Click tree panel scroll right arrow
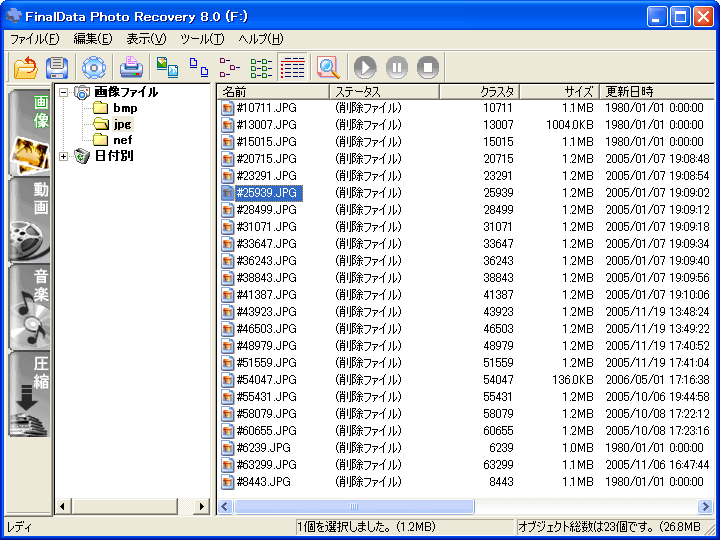Screen dimensions: 720x540 click(x=201, y=506)
